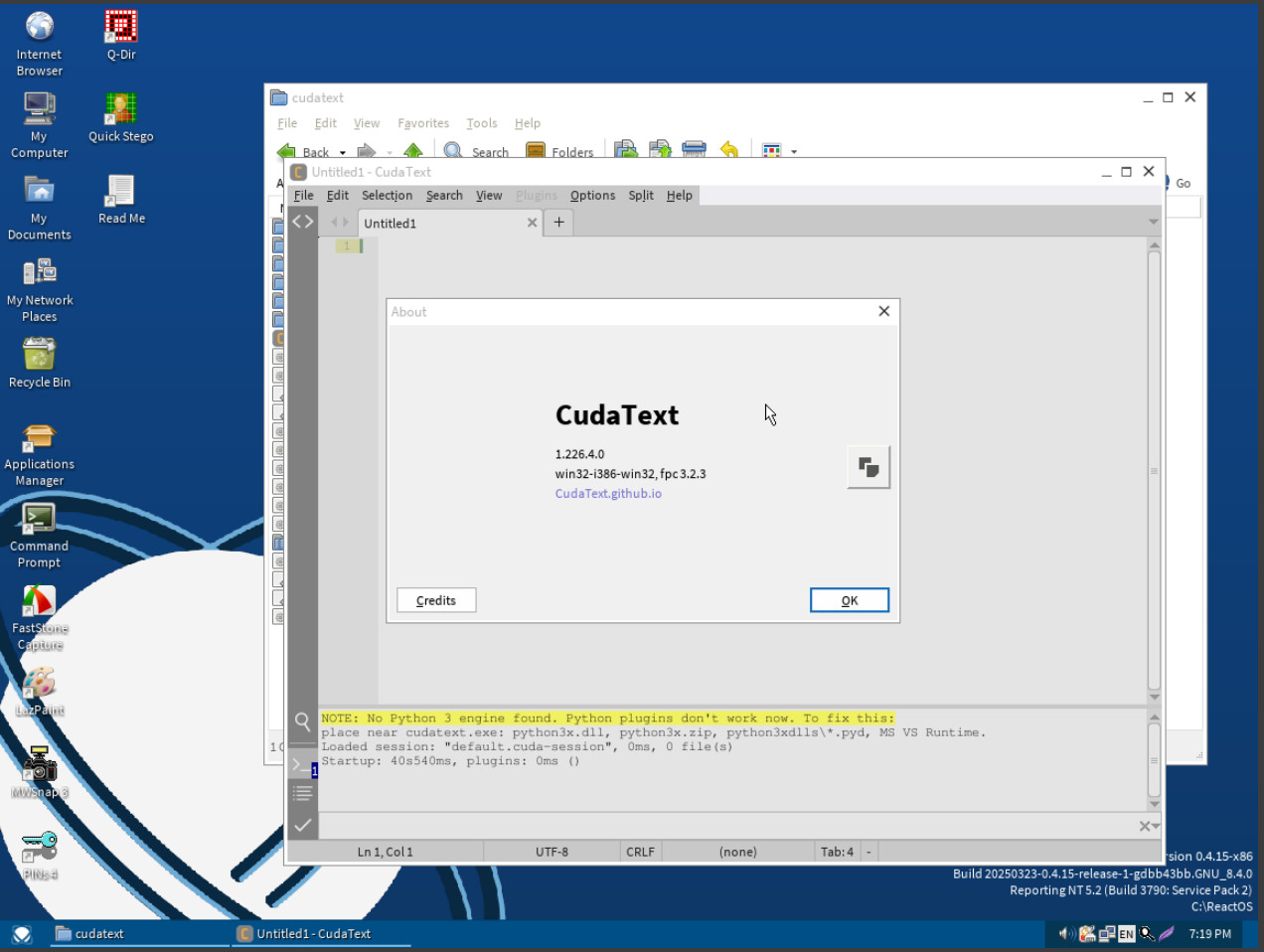Click the Applications Manager desktop icon
This screenshot has width=1264, height=952.
(x=40, y=453)
